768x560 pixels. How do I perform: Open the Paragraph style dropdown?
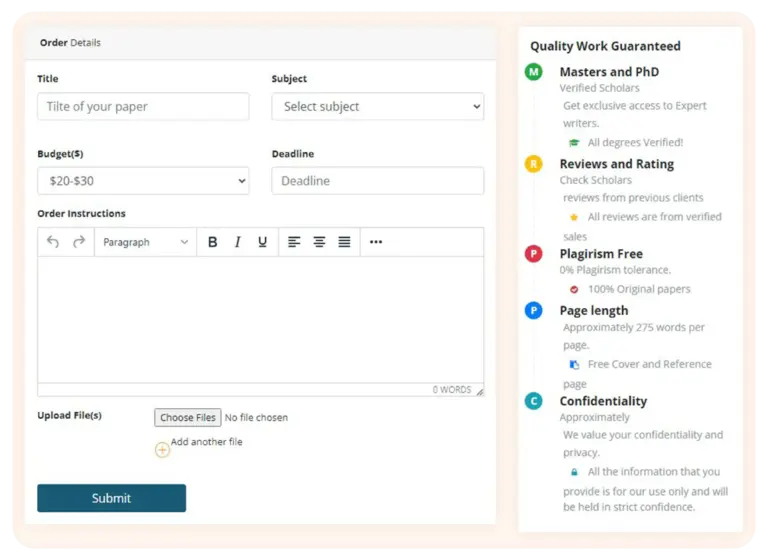[145, 242]
